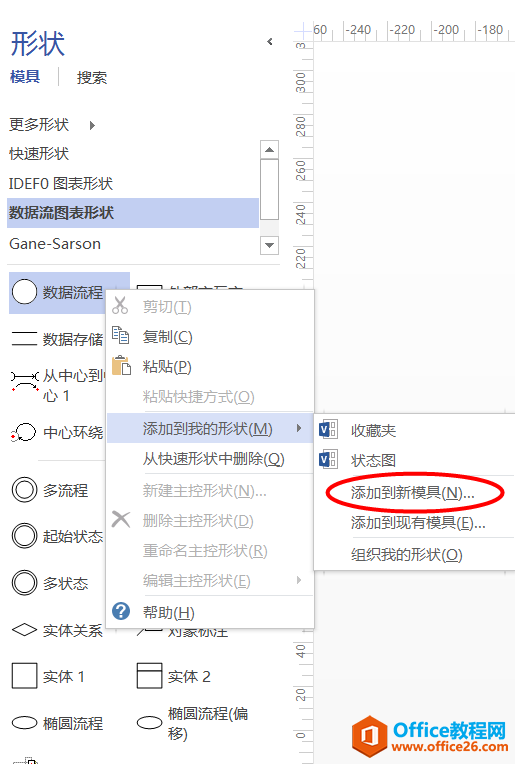Switch to the 搜索 tab
Screen dimensions: 515x764
[92, 77]
